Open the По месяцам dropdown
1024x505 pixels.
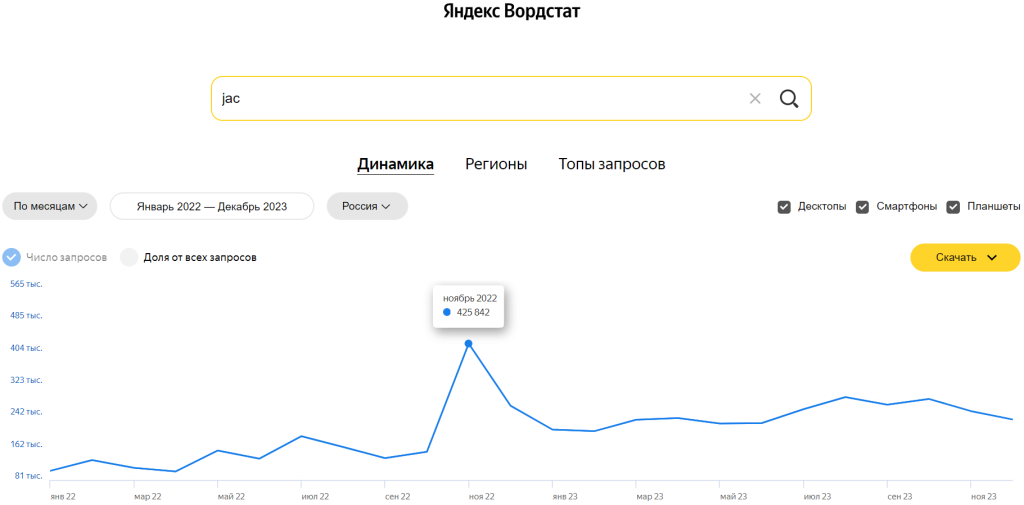(50, 206)
